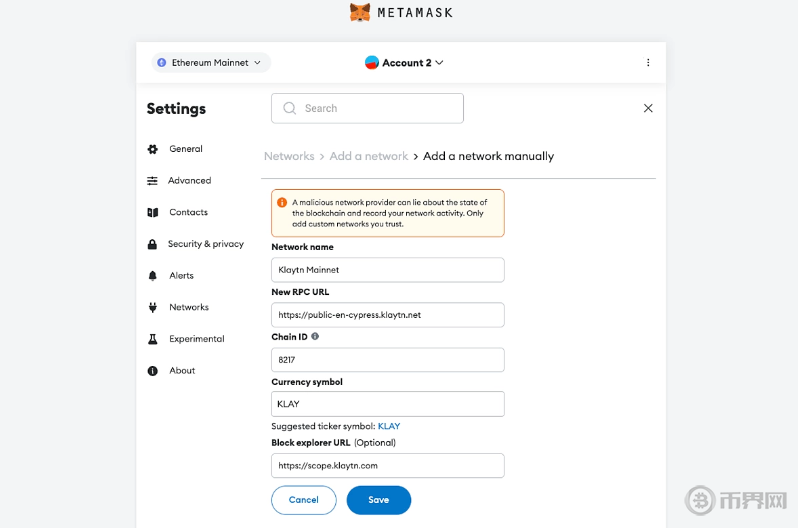Expand the Account 2 selector
798x528 pixels.
point(405,63)
